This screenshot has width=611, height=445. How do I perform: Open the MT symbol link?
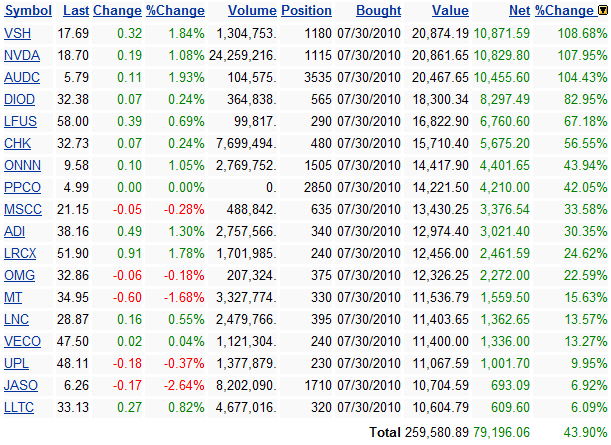pos(13,298)
